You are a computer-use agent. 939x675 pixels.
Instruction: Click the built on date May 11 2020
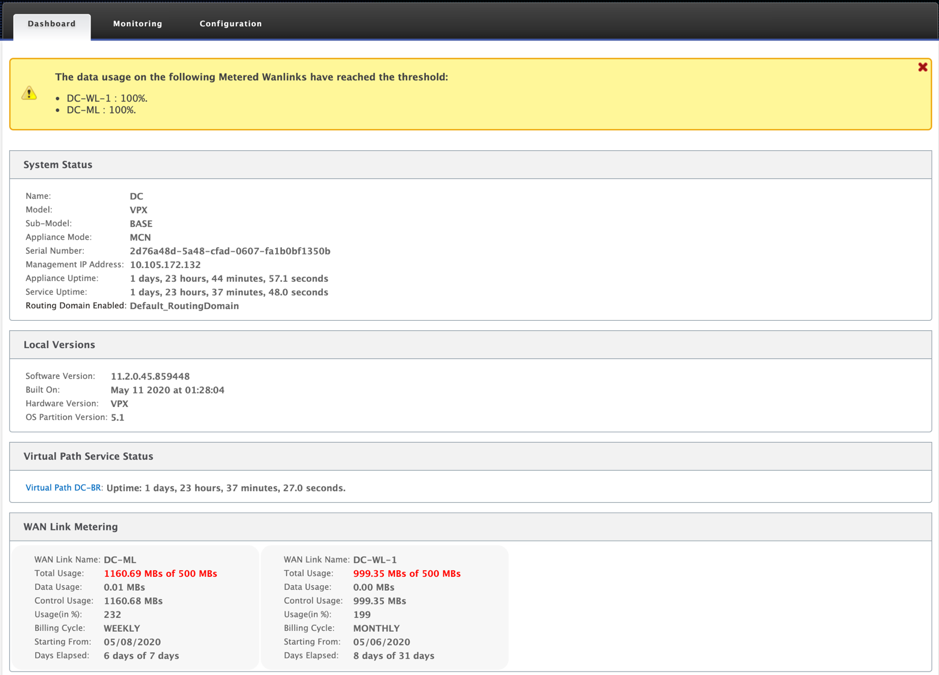pyautogui.click(x=168, y=390)
